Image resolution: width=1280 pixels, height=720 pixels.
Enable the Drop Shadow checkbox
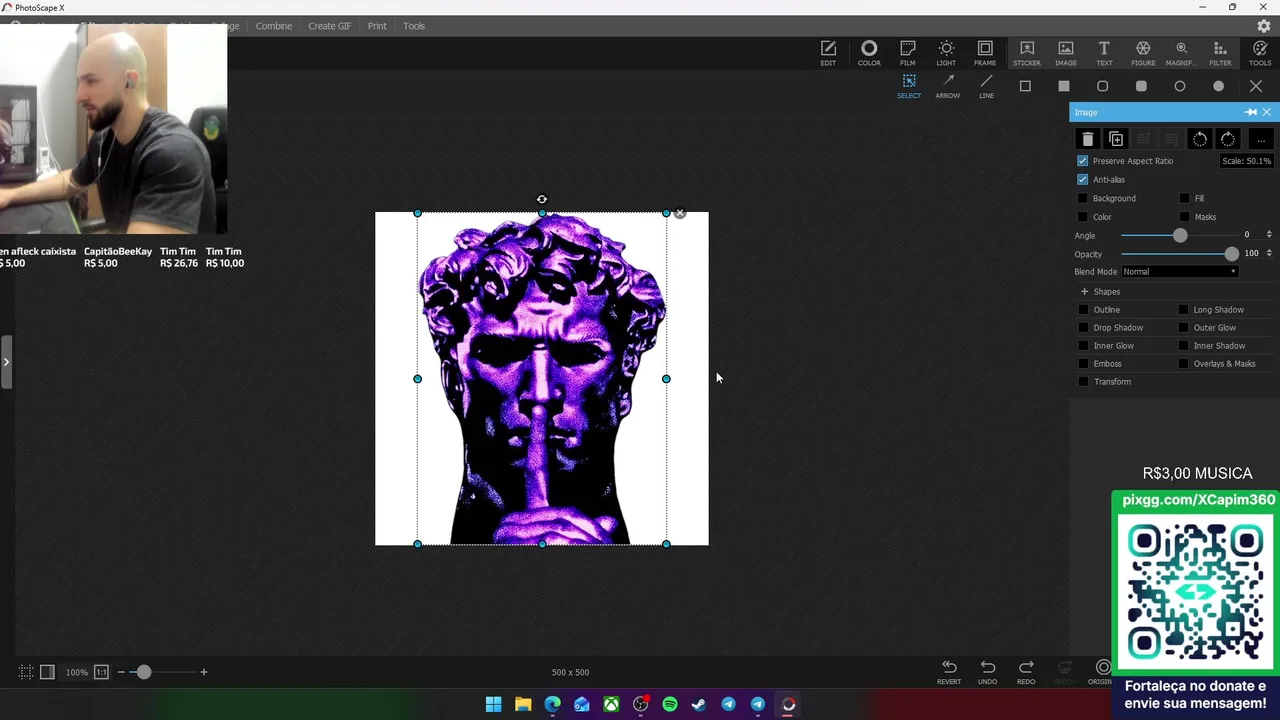pos(1083,328)
